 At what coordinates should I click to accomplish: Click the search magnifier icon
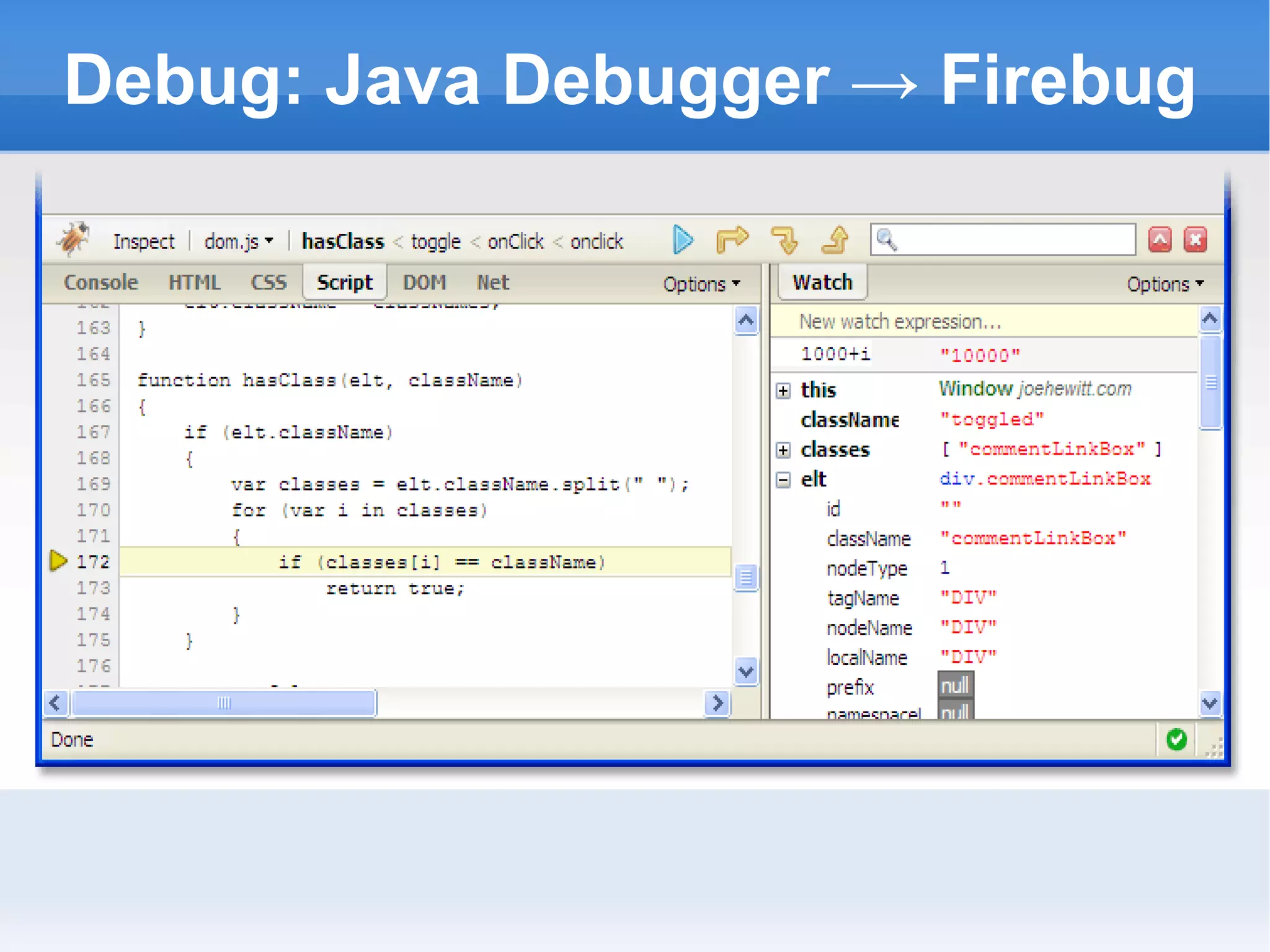click(x=887, y=239)
